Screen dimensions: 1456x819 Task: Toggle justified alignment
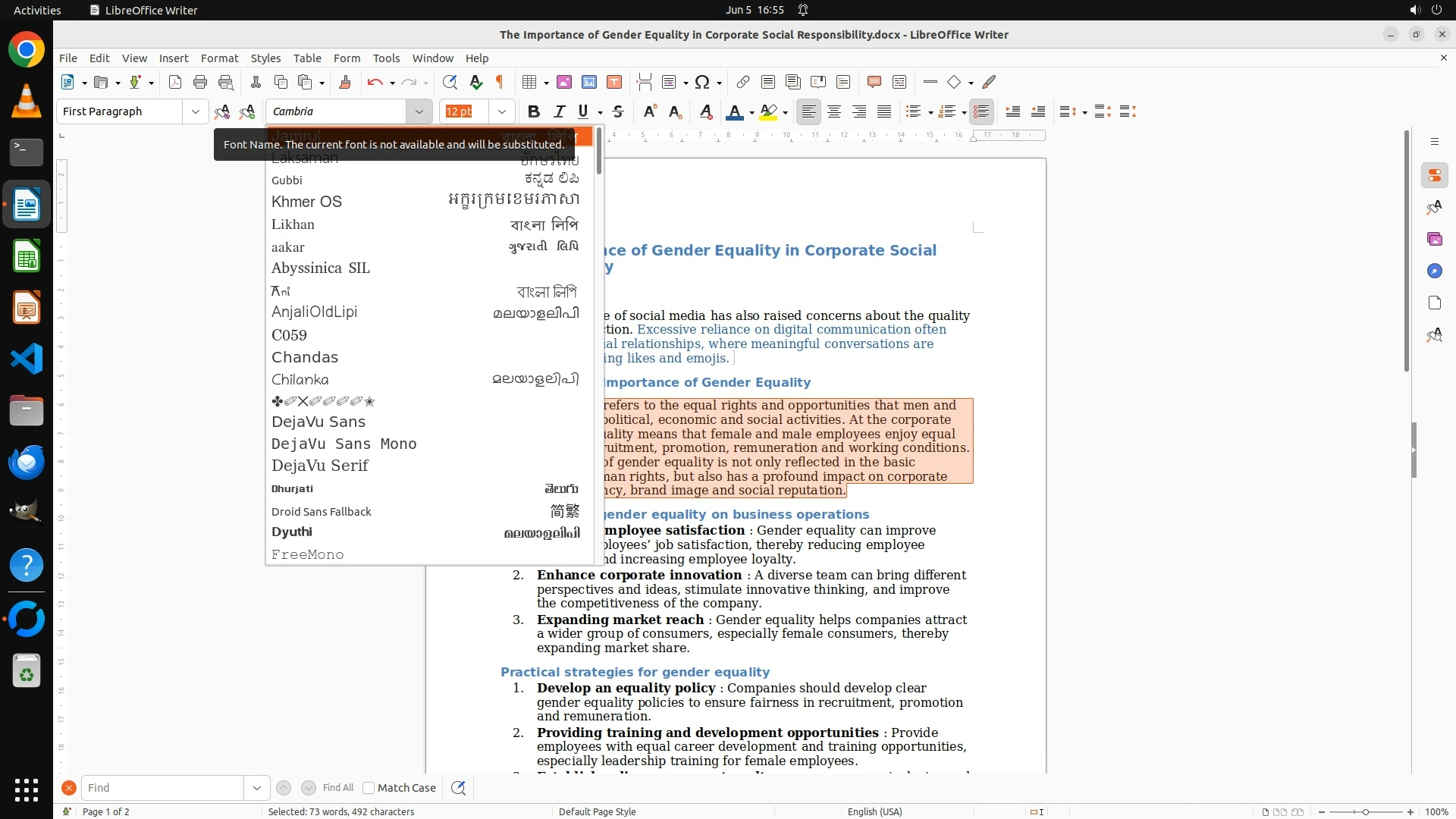click(x=884, y=111)
